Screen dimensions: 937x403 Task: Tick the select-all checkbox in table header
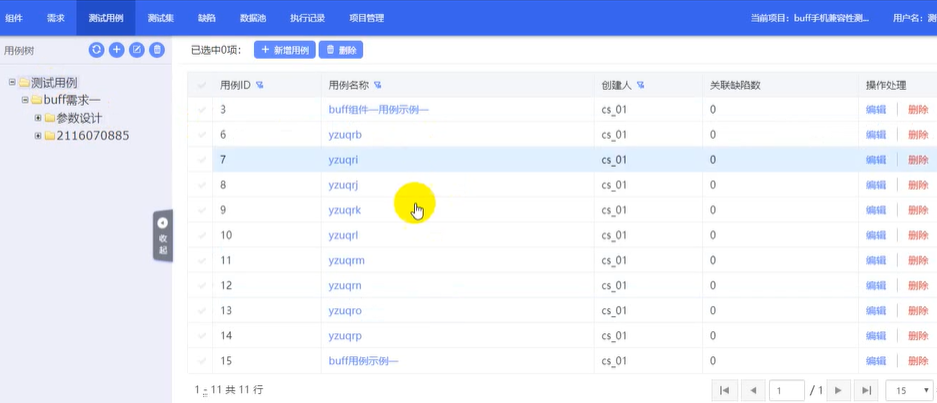pos(202,85)
